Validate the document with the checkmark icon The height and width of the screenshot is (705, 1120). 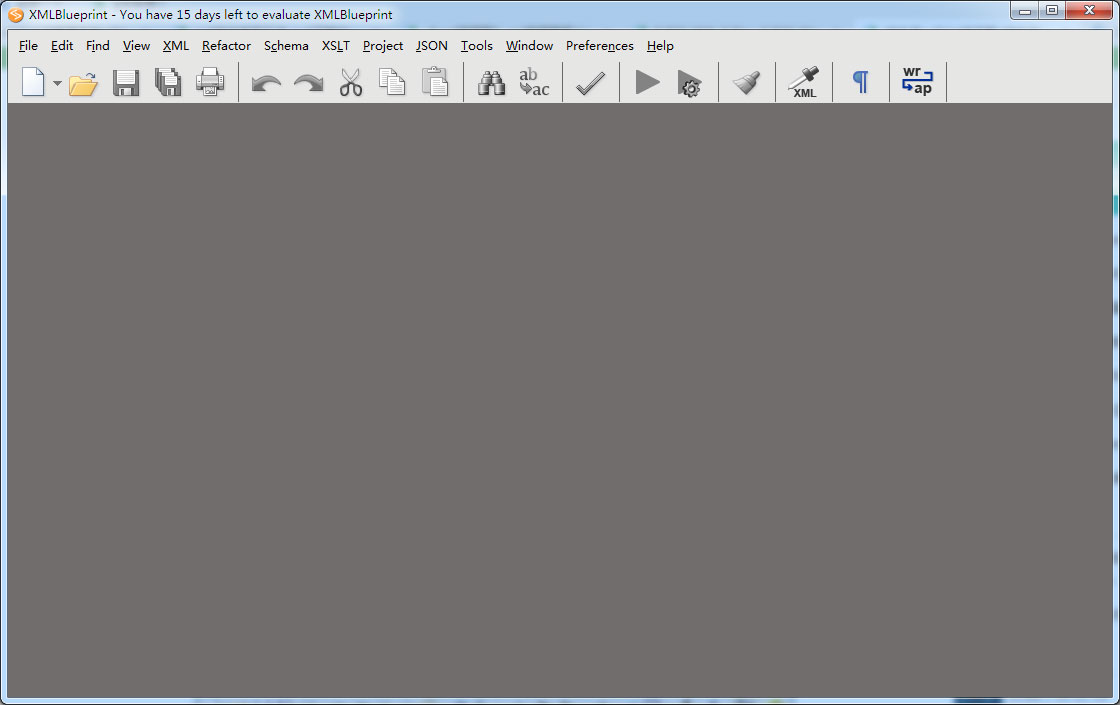591,84
